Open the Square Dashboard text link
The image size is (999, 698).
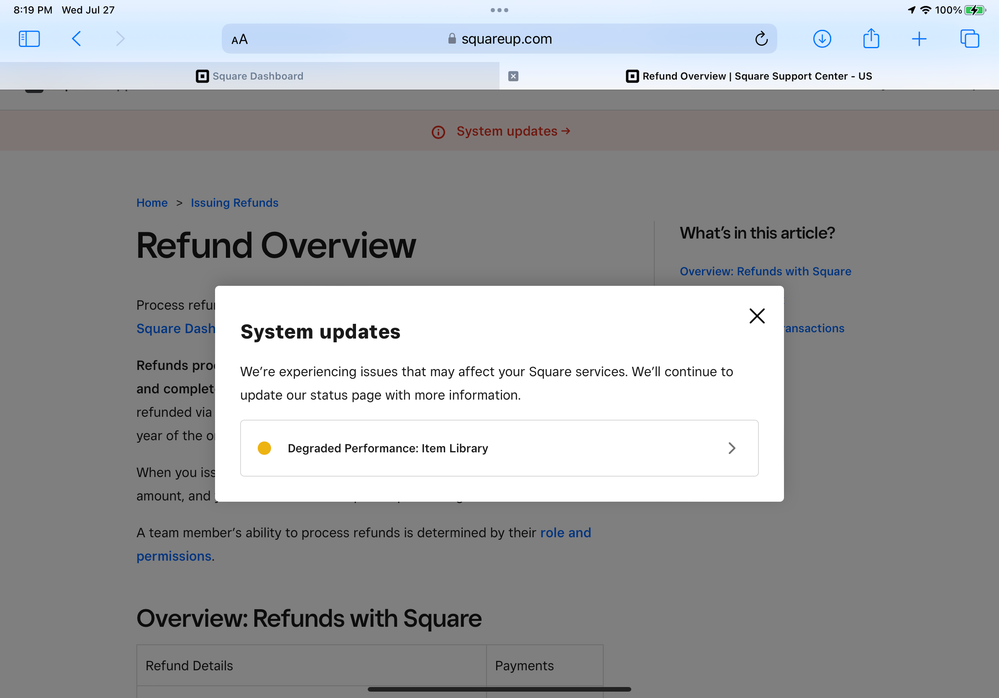click(x=176, y=329)
